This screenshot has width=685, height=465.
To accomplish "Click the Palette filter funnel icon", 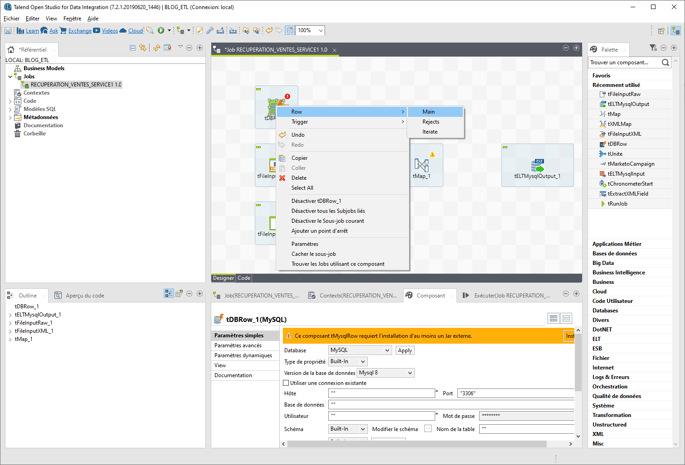I will (653, 48).
